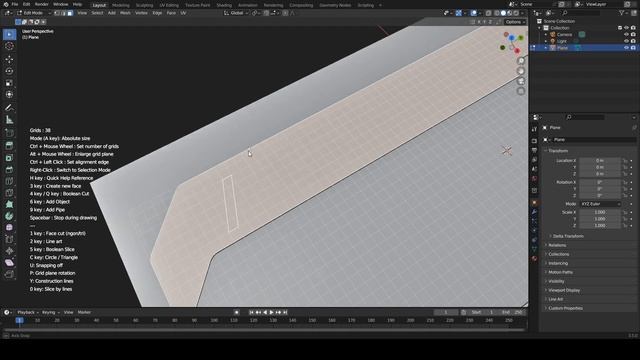
Task: Click the perspective/orthographic switch gizmo
Action: (x=521, y=91)
